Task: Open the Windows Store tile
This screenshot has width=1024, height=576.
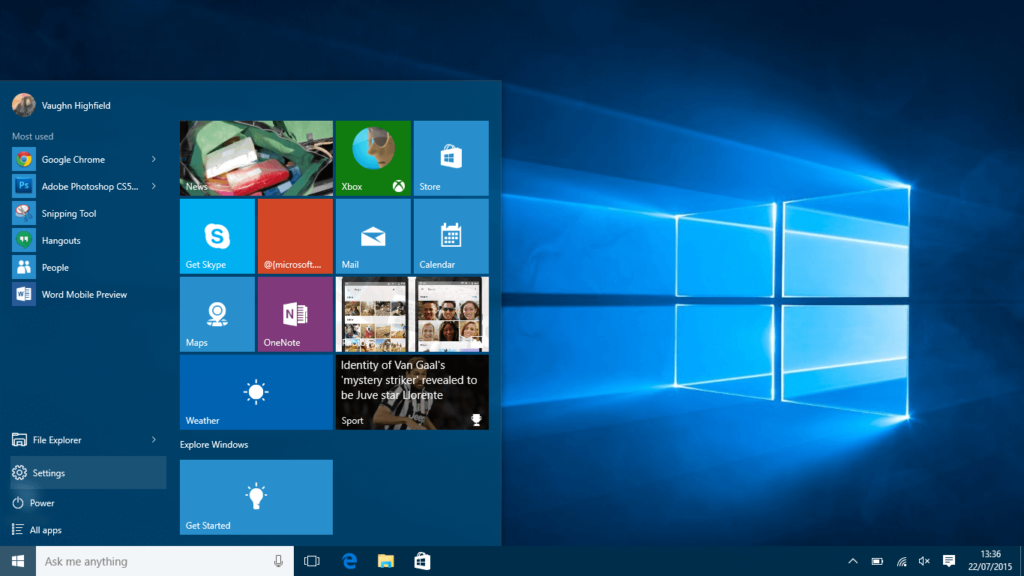Action: point(450,158)
